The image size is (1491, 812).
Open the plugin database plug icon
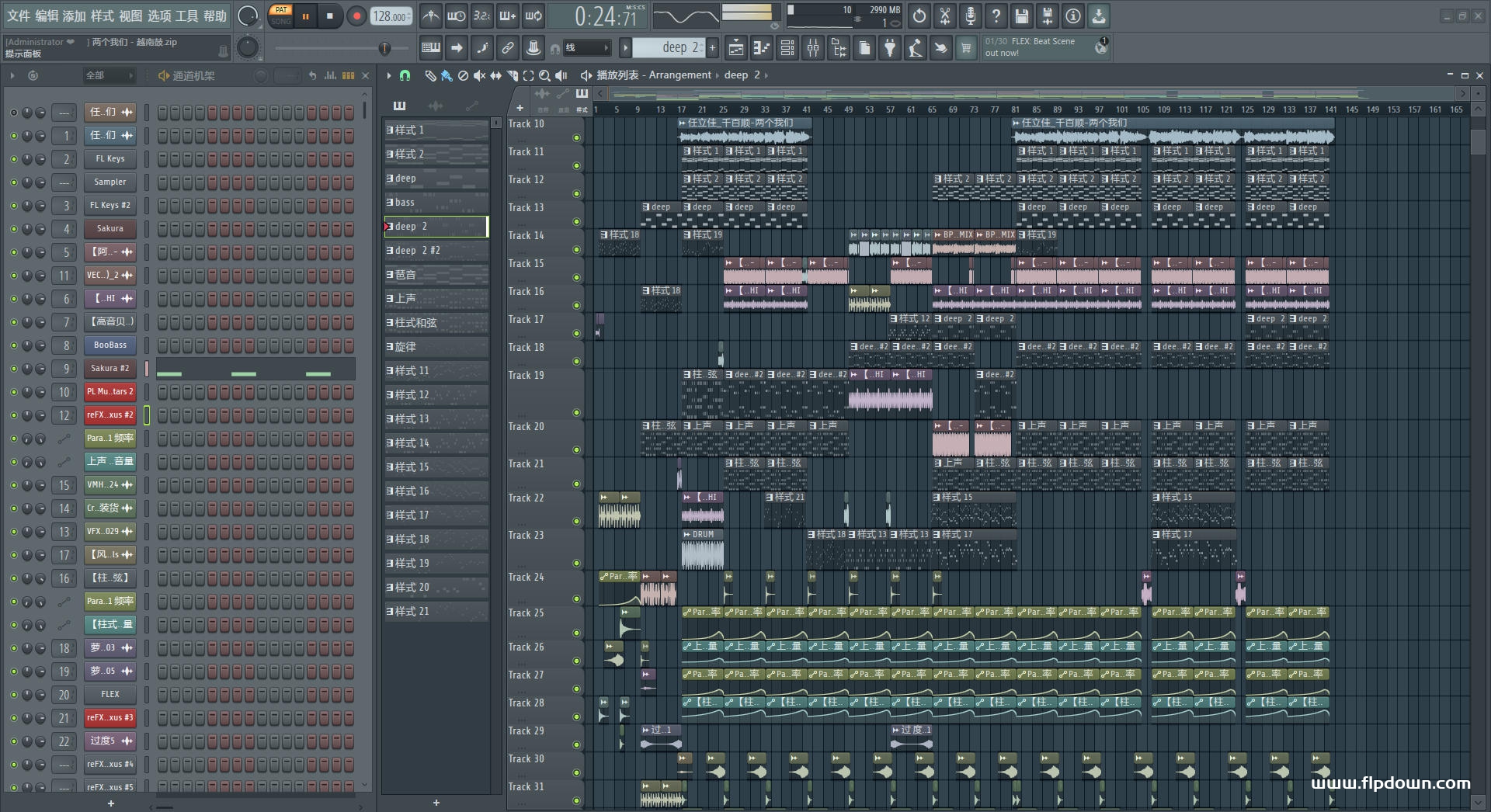click(x=890, y=48)
